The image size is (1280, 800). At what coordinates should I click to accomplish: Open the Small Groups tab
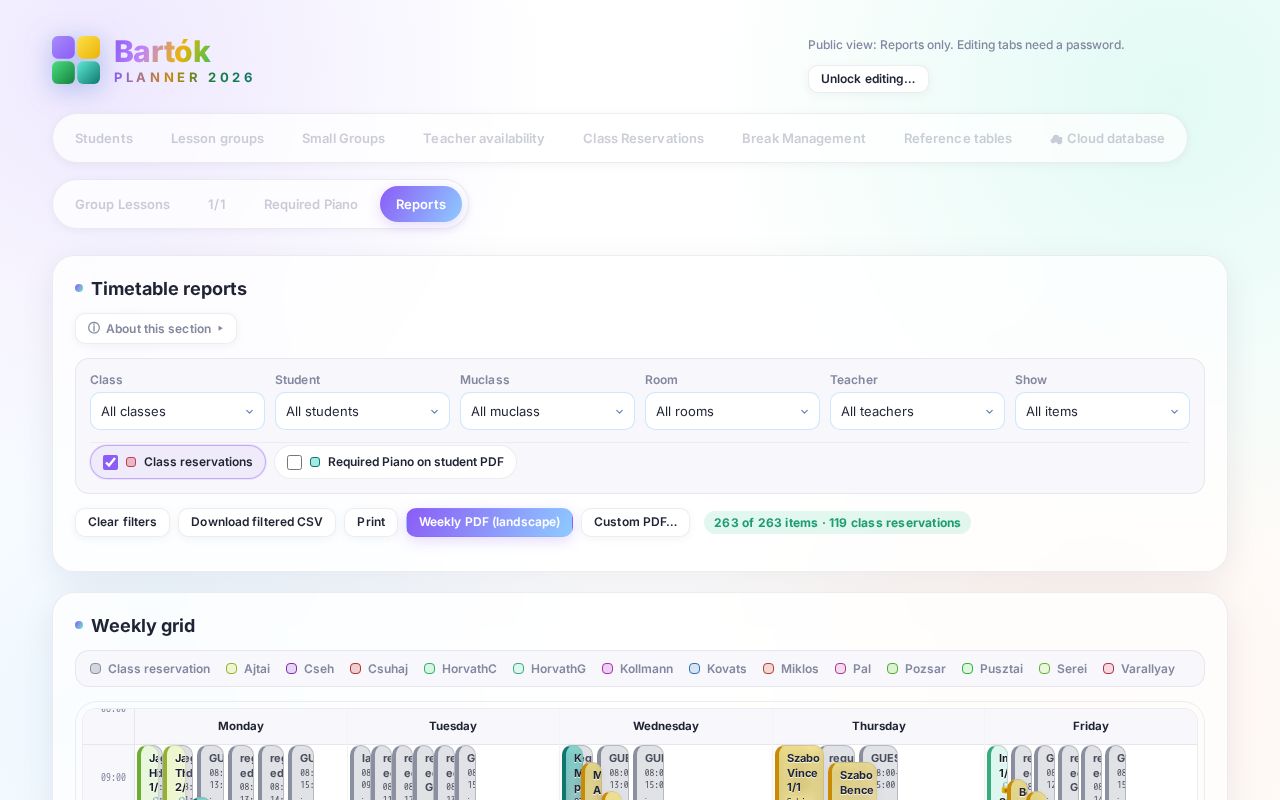pos(343,138)
